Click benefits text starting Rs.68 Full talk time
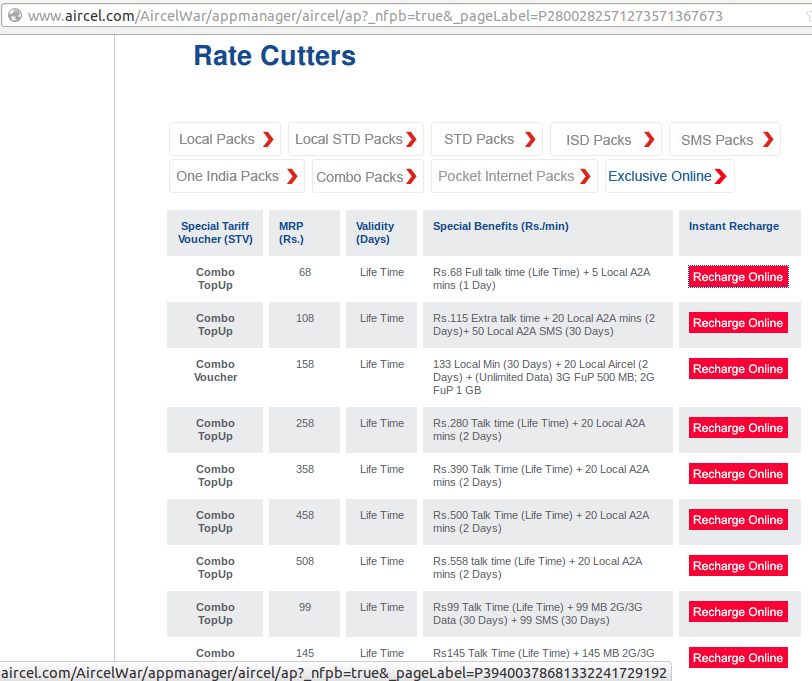 pyautogui.click(x=541, y=279)
